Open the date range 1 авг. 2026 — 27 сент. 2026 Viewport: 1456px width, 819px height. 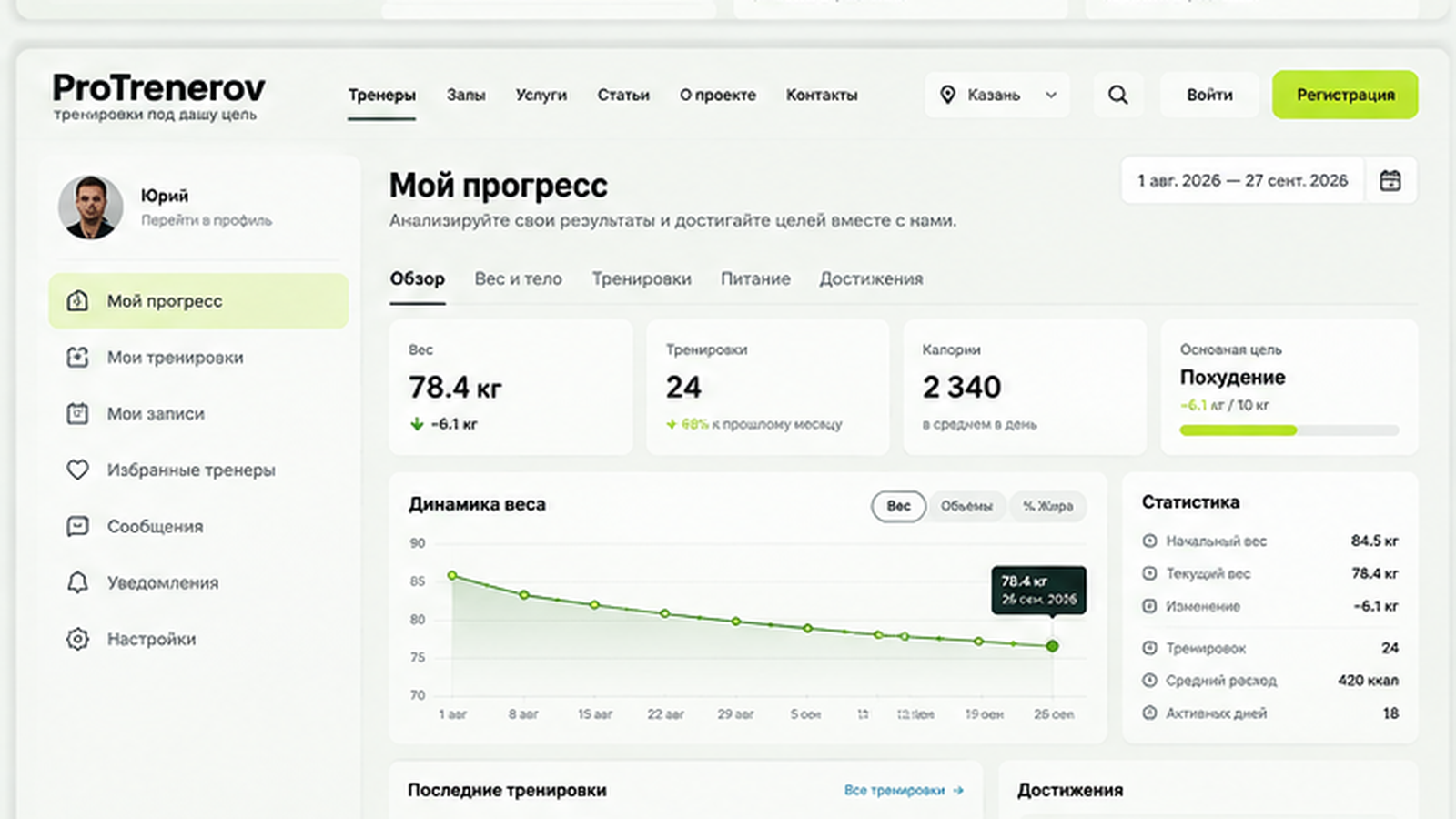pos(1242,180)
